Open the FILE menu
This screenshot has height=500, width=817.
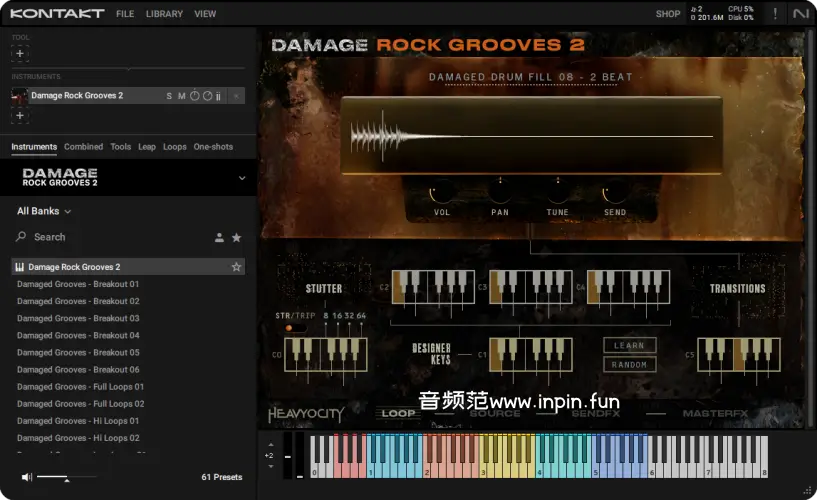(x=125, y=14)
